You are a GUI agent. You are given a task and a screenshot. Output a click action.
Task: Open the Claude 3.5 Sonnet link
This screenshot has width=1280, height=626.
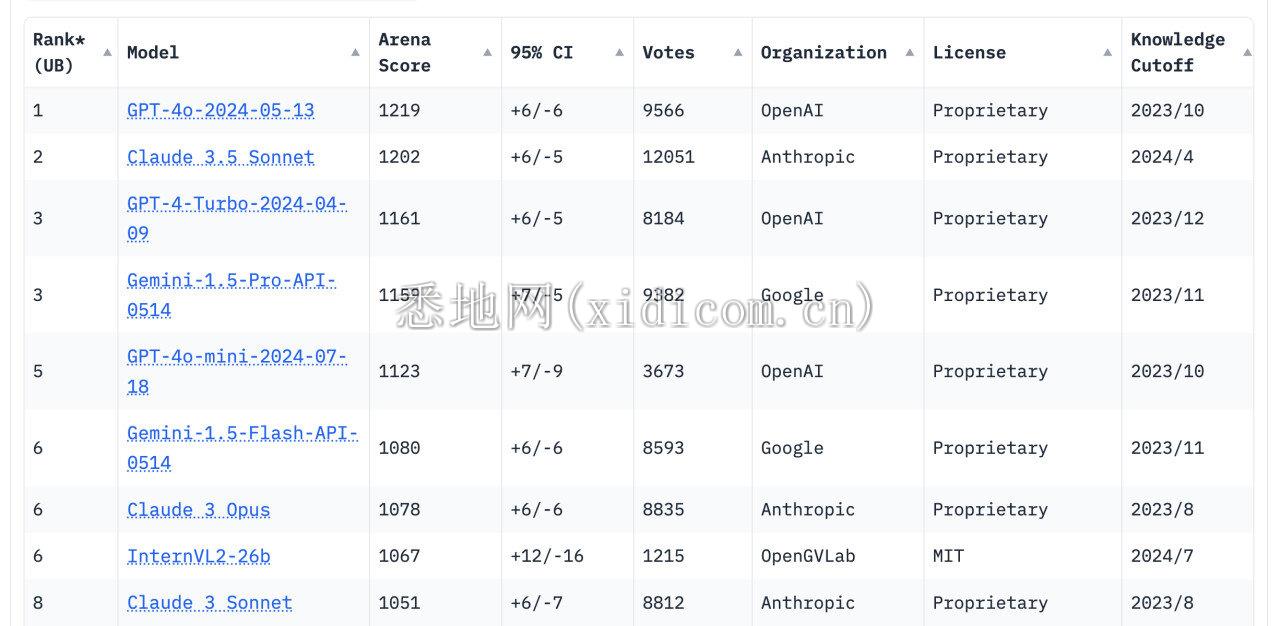click(220, 157)
